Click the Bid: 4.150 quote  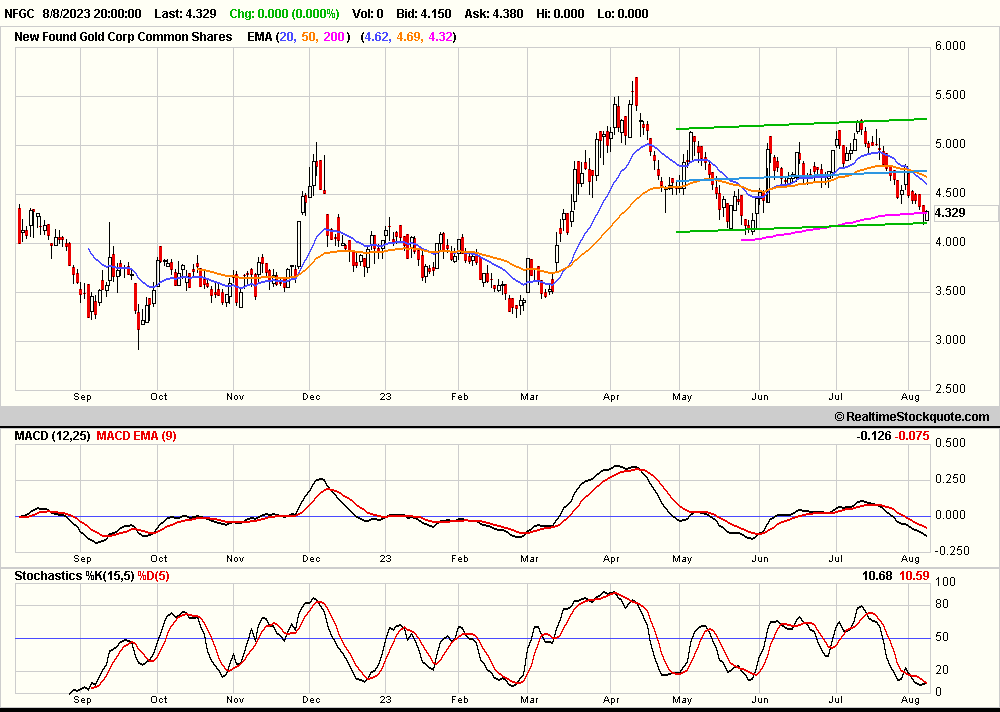point(423,13)
